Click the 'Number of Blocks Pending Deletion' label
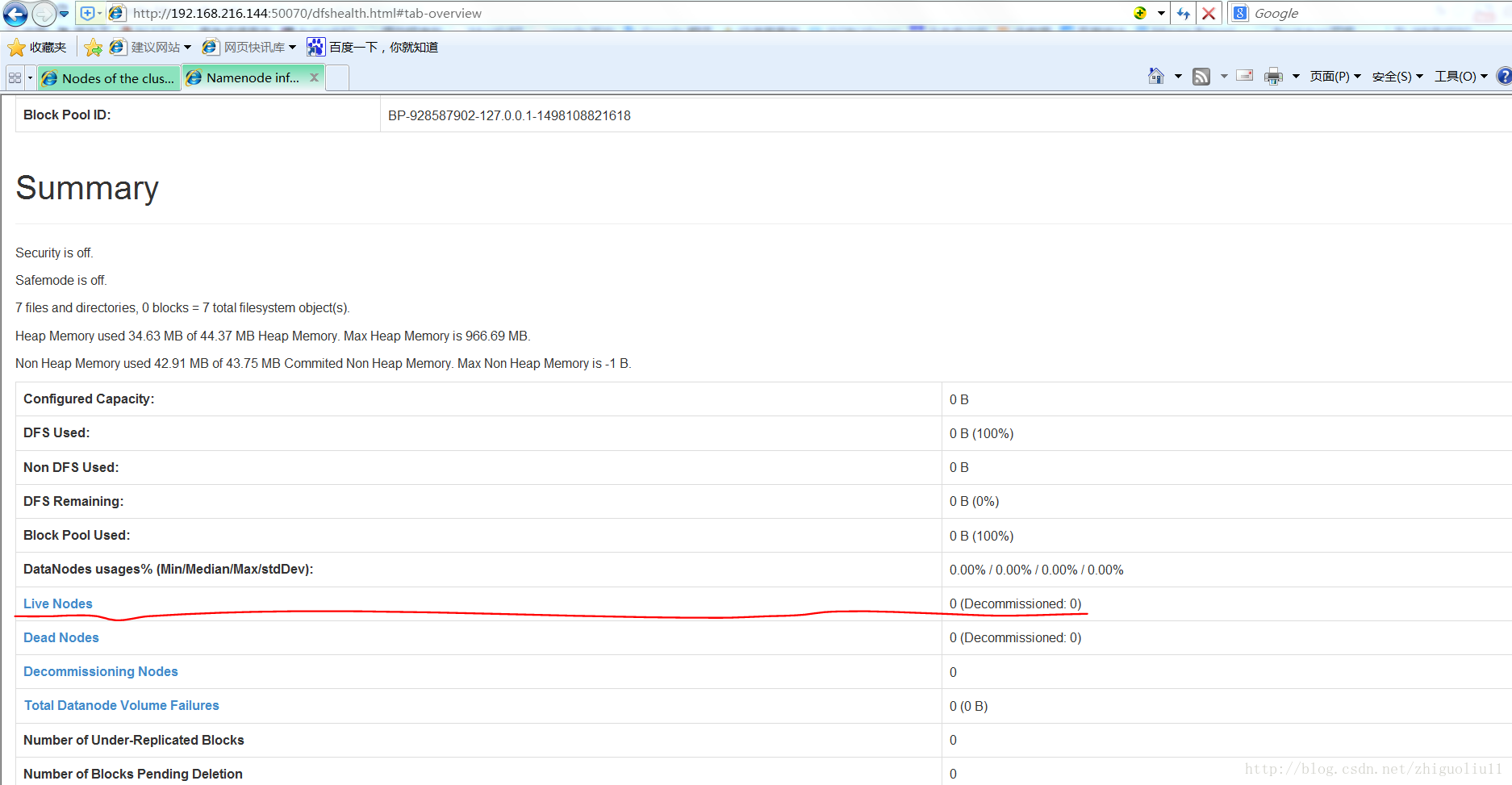 pyautogui.click(x=133, y=774)
